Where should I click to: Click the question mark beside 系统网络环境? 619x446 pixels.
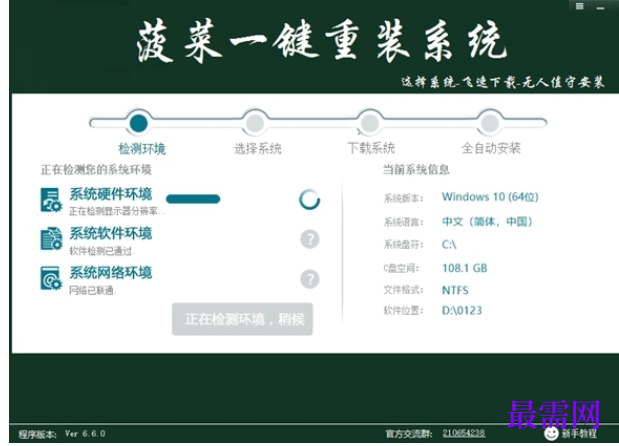click(x=310, y=279)
